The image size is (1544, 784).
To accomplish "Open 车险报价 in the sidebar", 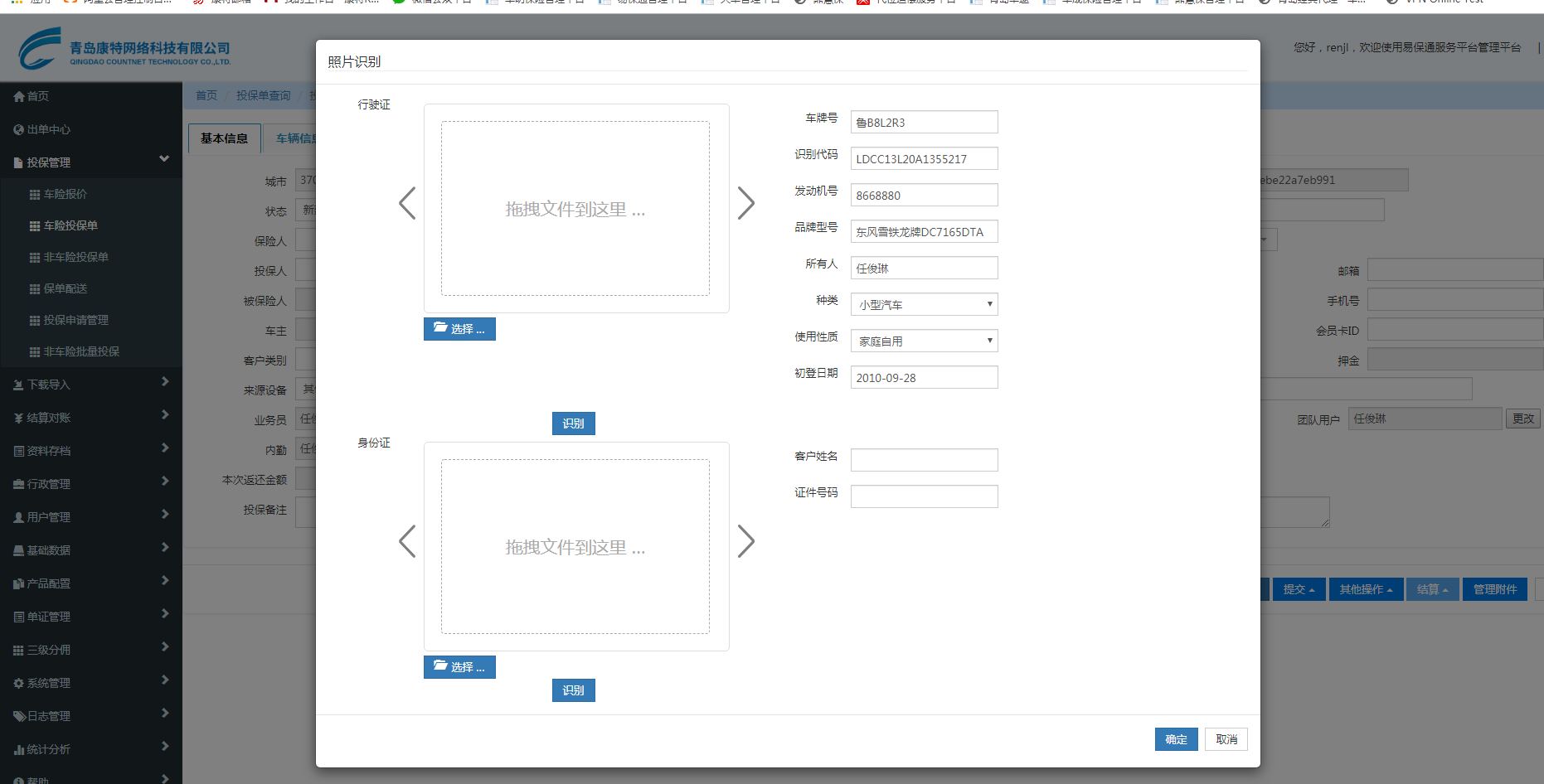I will coord(66,194).
